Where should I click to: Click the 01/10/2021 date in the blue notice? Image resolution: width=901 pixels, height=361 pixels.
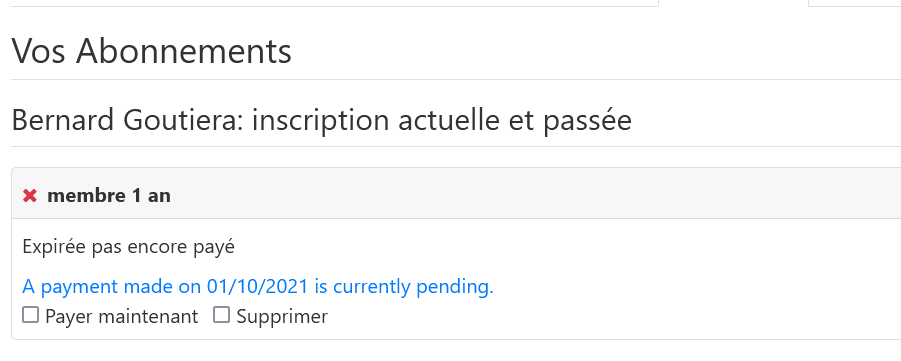(257, 286)
